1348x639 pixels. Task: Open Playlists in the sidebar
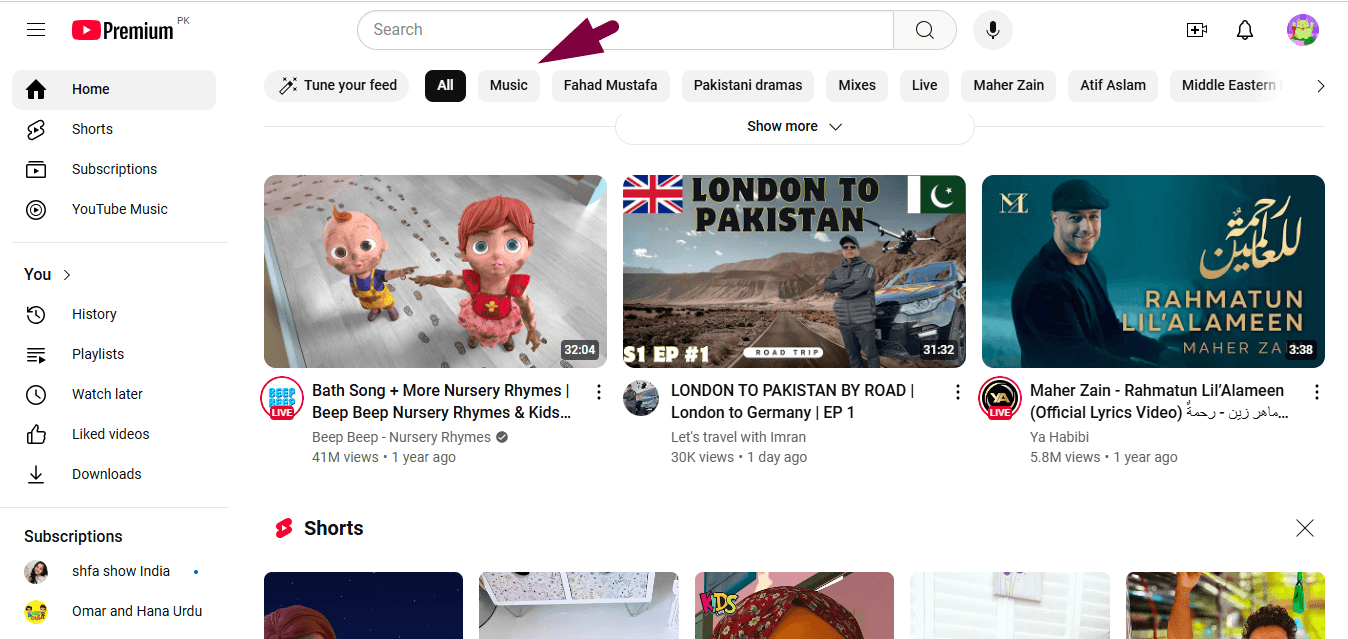[114, 354]
